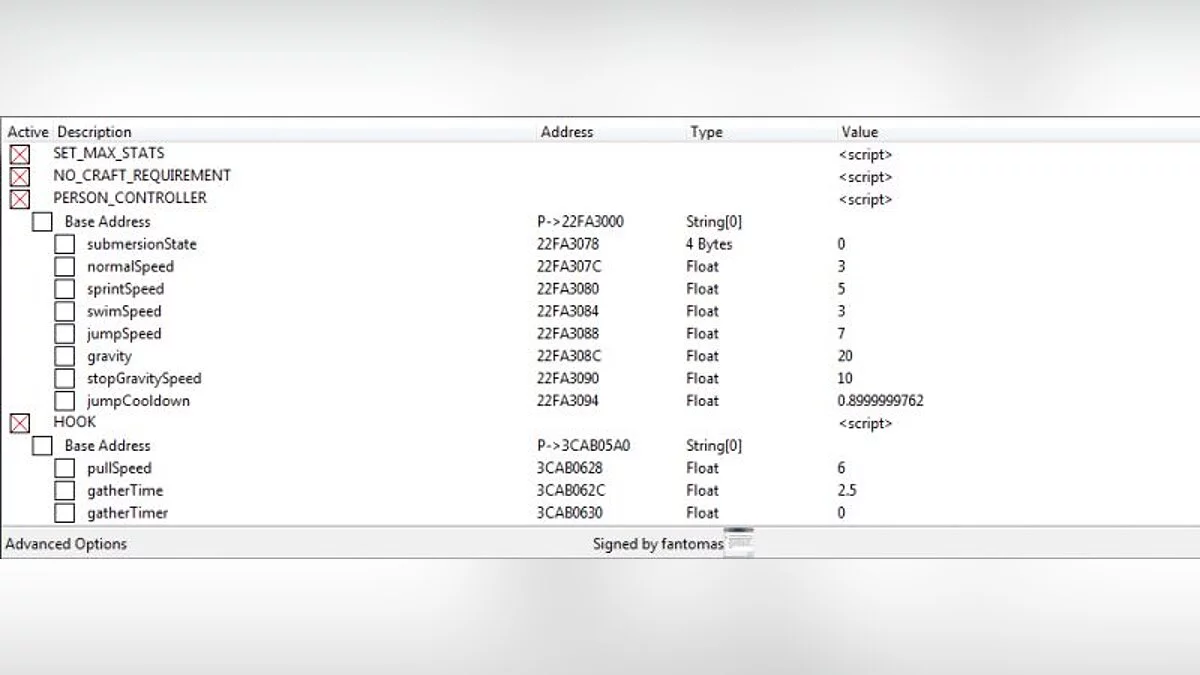
Task: Freeze the pullSpeed value checkbox
Action: click(64, 468)
